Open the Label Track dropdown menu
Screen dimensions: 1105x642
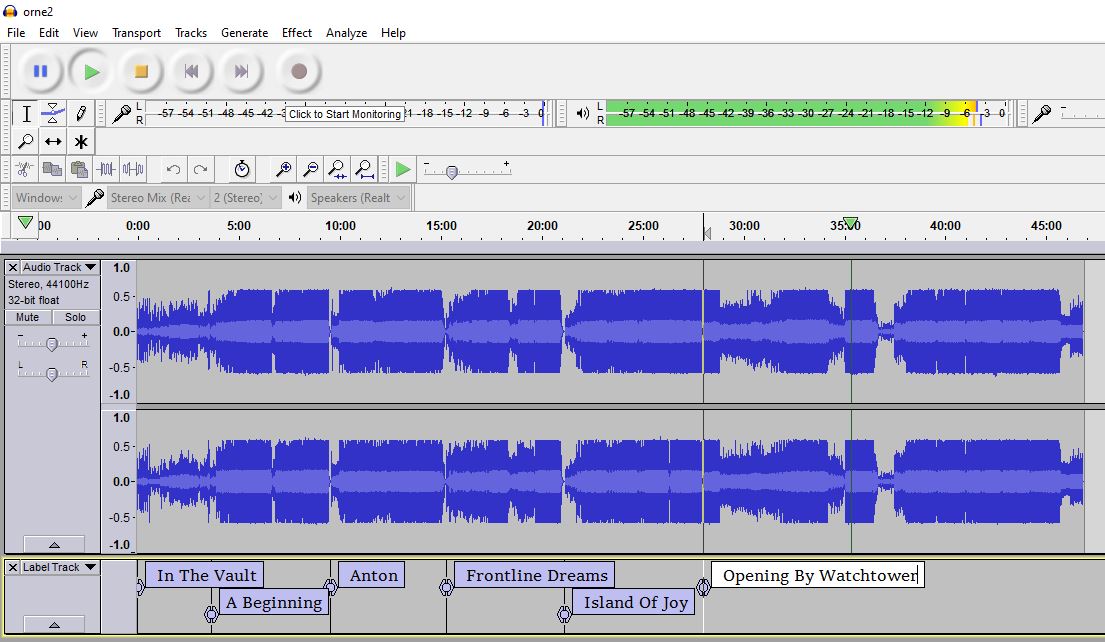[x=59, y=567]
